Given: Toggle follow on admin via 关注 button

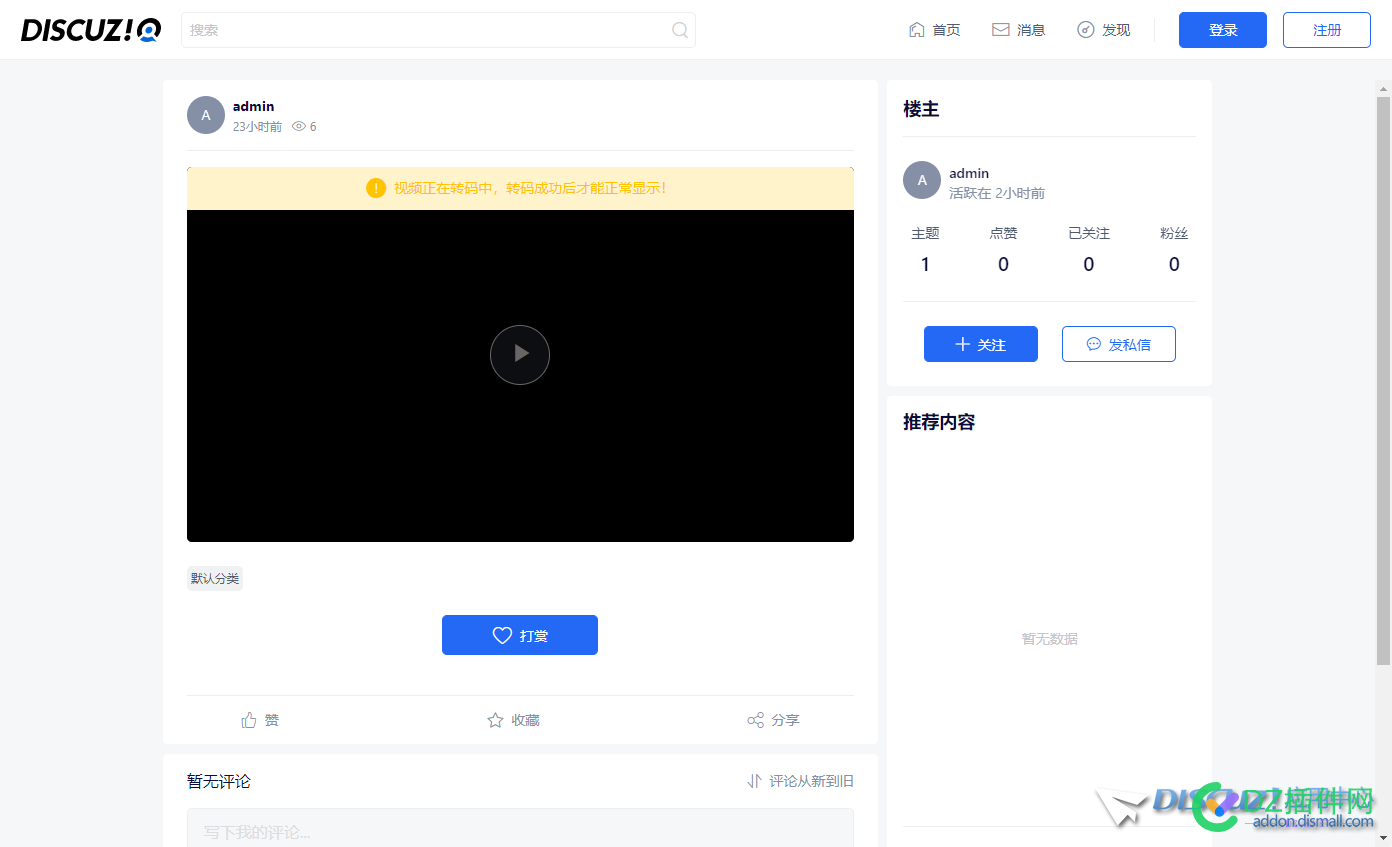Looking at the screenshot, I should coord(981,343).
